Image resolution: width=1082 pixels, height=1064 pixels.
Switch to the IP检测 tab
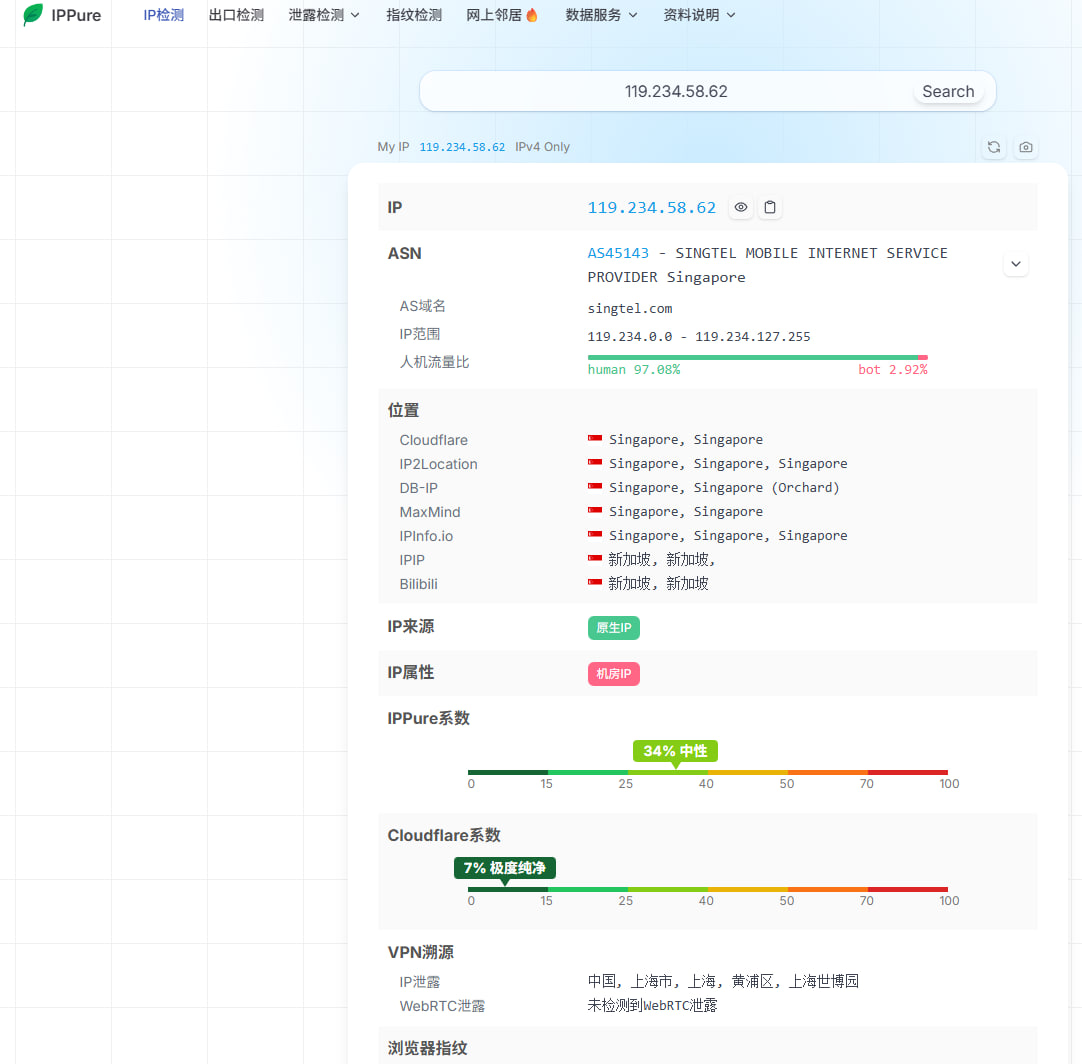coord(163,15)
